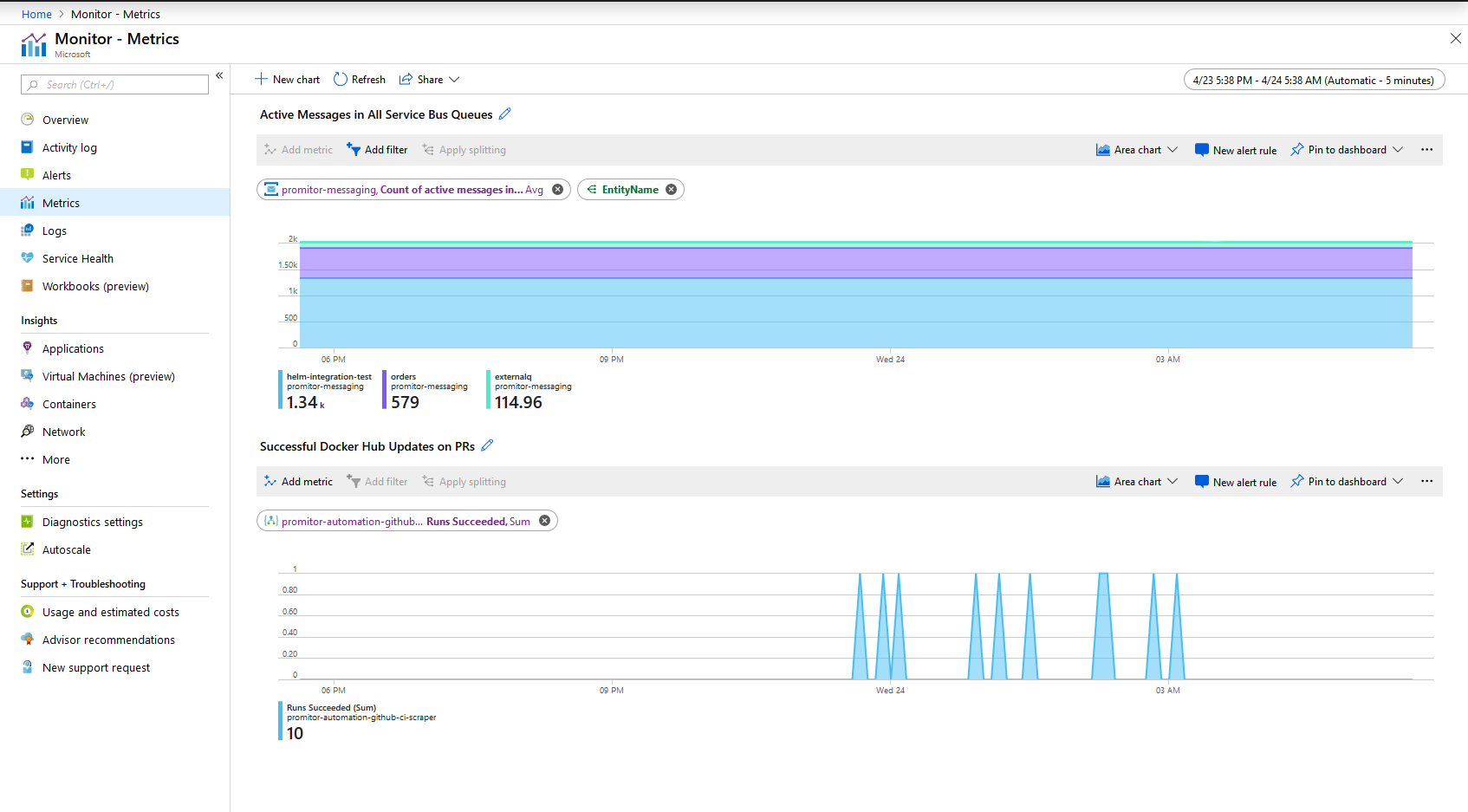Viewport: 1468px width, 812px height.
Task: Open Activity log in the sidebar
Action: tap(69, 147)
